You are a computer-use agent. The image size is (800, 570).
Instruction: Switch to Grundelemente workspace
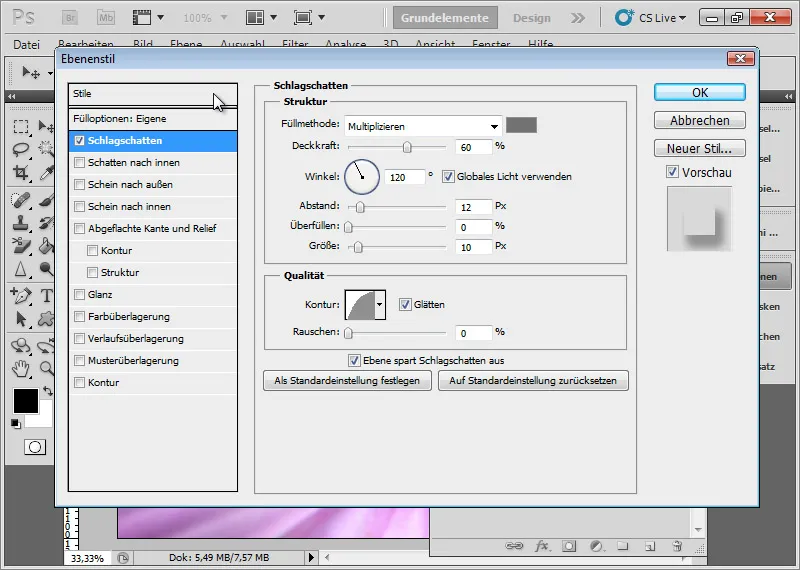445,18
